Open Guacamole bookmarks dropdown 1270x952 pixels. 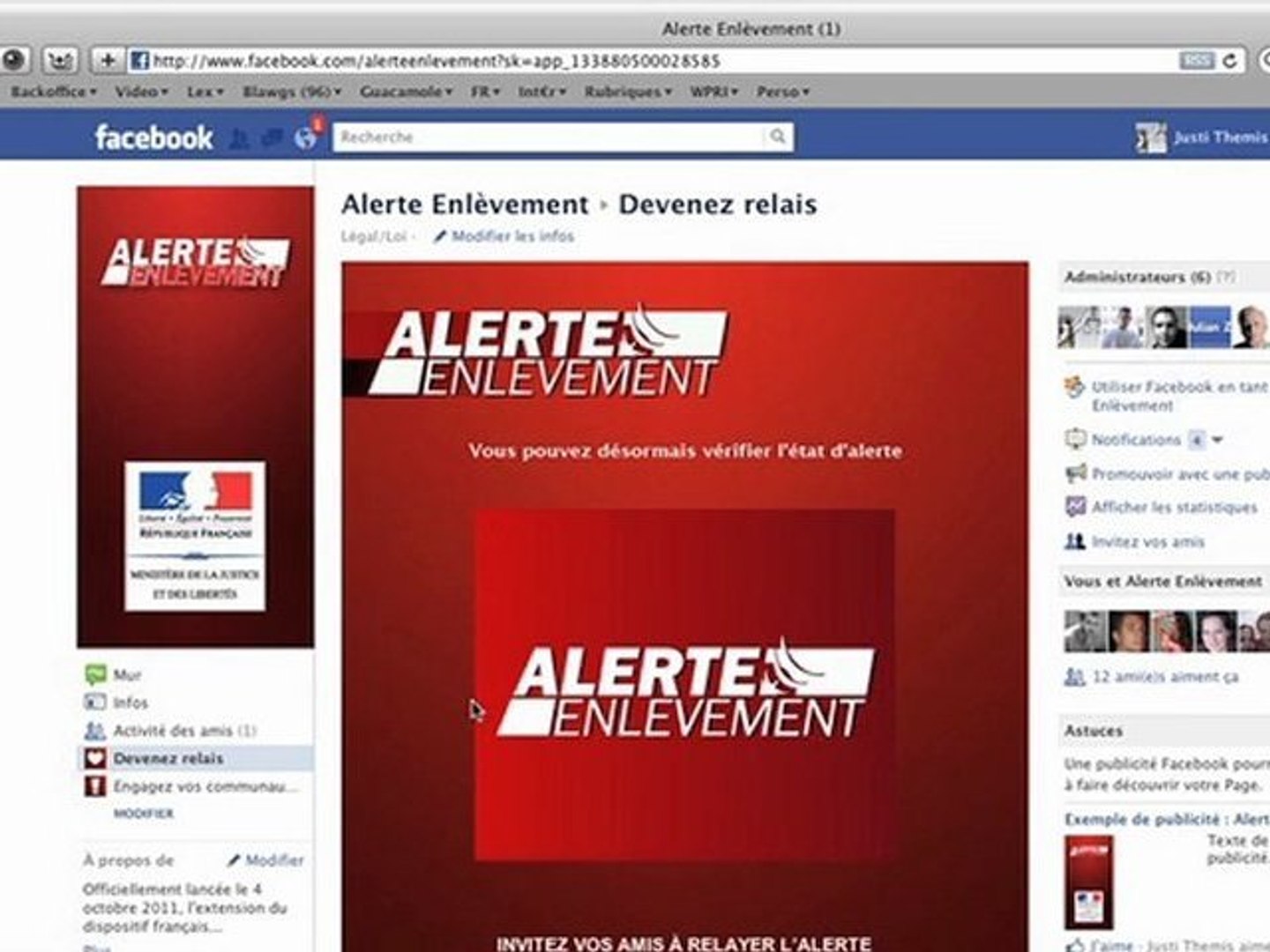[x=407, y=92]
